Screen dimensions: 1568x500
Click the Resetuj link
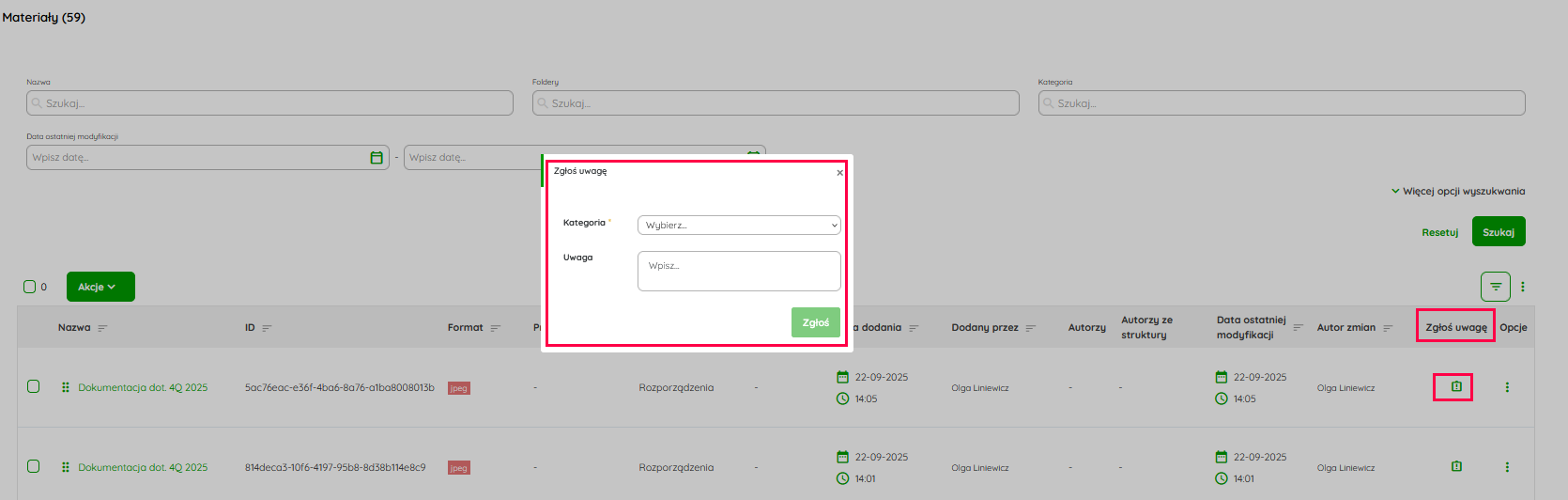[1439, 232]
